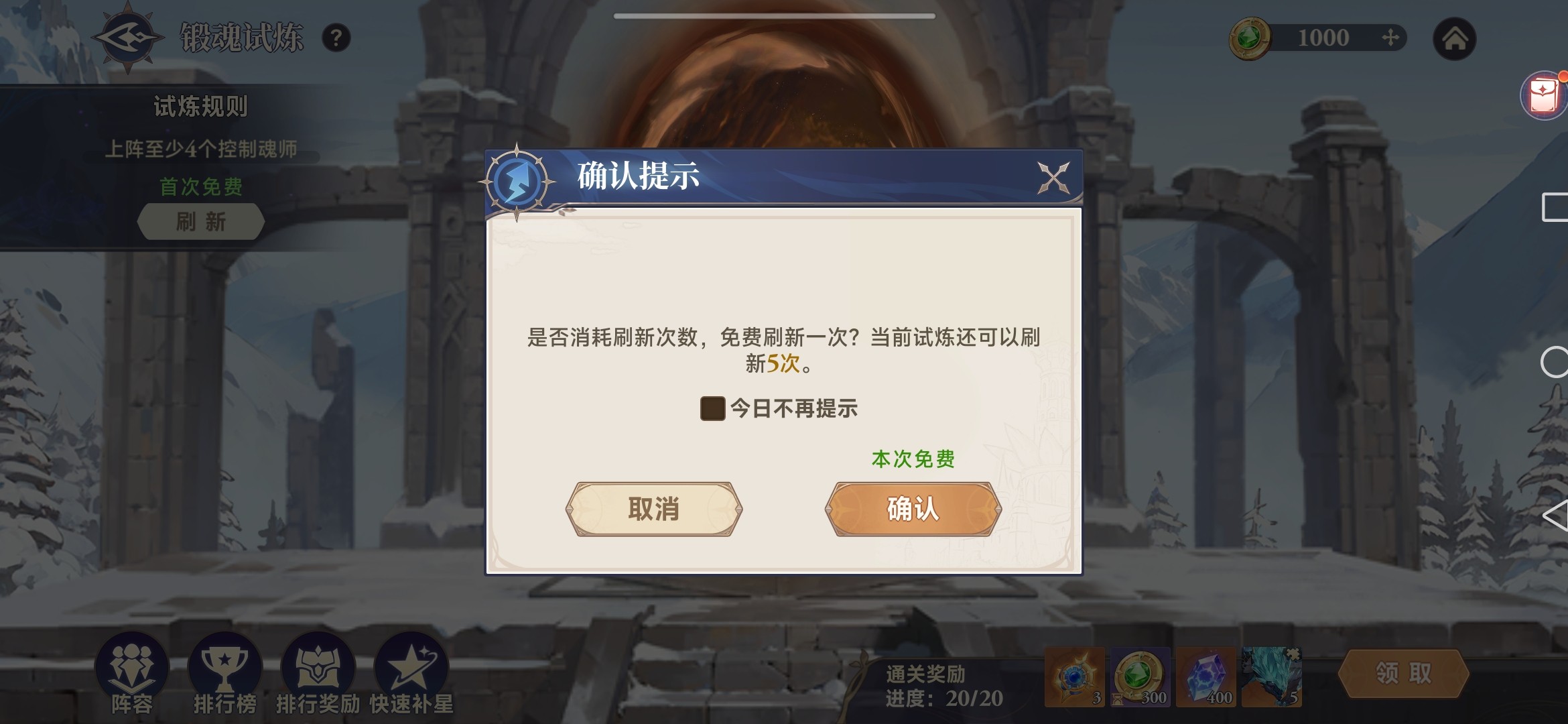The height and width of the screenshot is (724, 1568).
Task: Open the help question mark icon
Action: pos(336,38)
